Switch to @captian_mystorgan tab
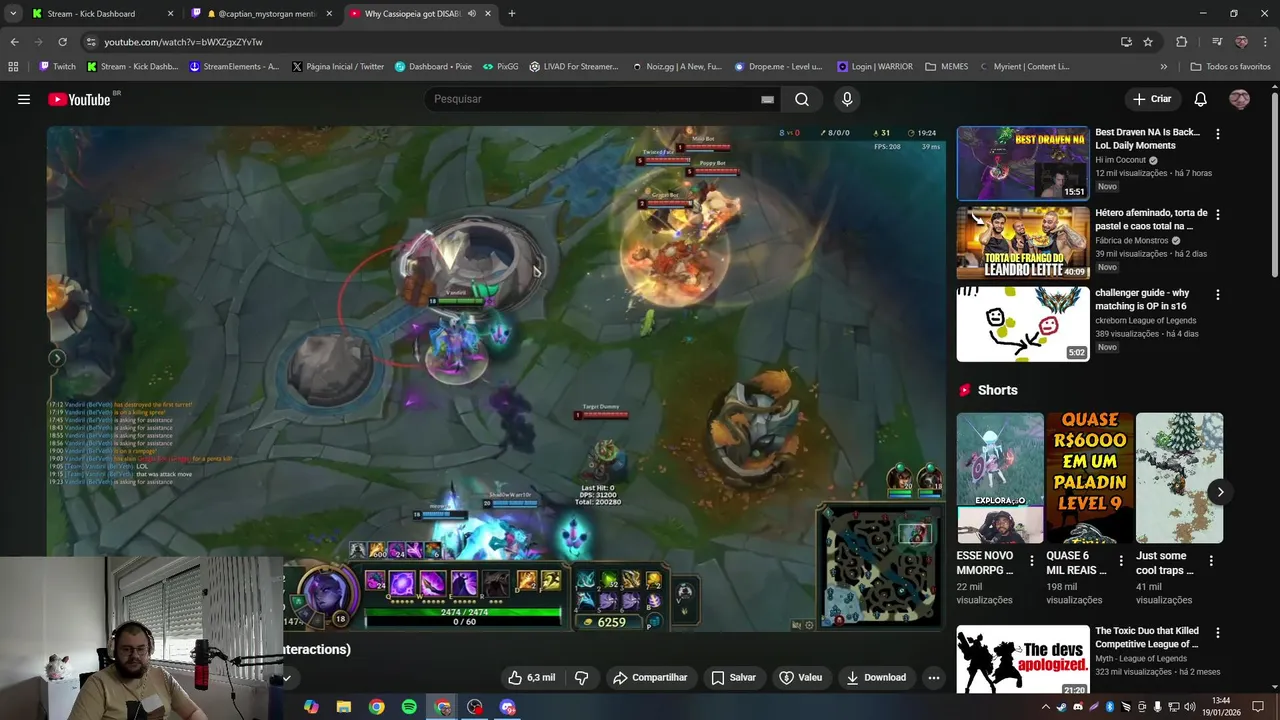 pyautogui.click(x=263, y=14)
